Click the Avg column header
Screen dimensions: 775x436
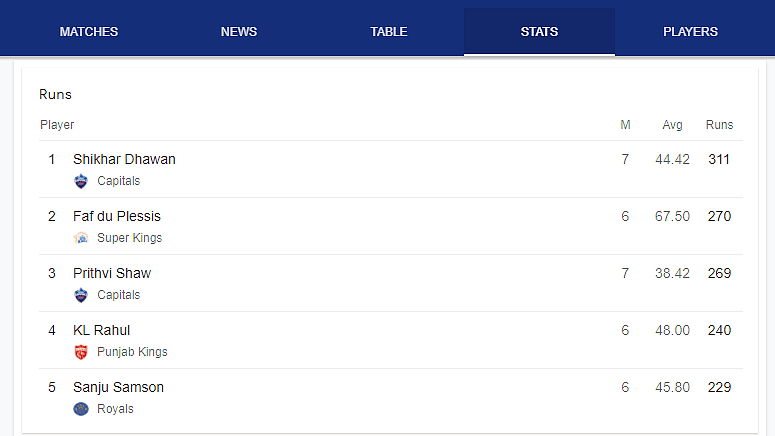[672, 125]
